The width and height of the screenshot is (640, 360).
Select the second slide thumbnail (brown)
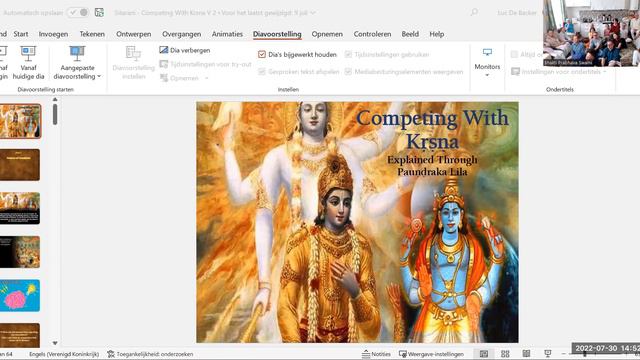click(x=20, y=164)
